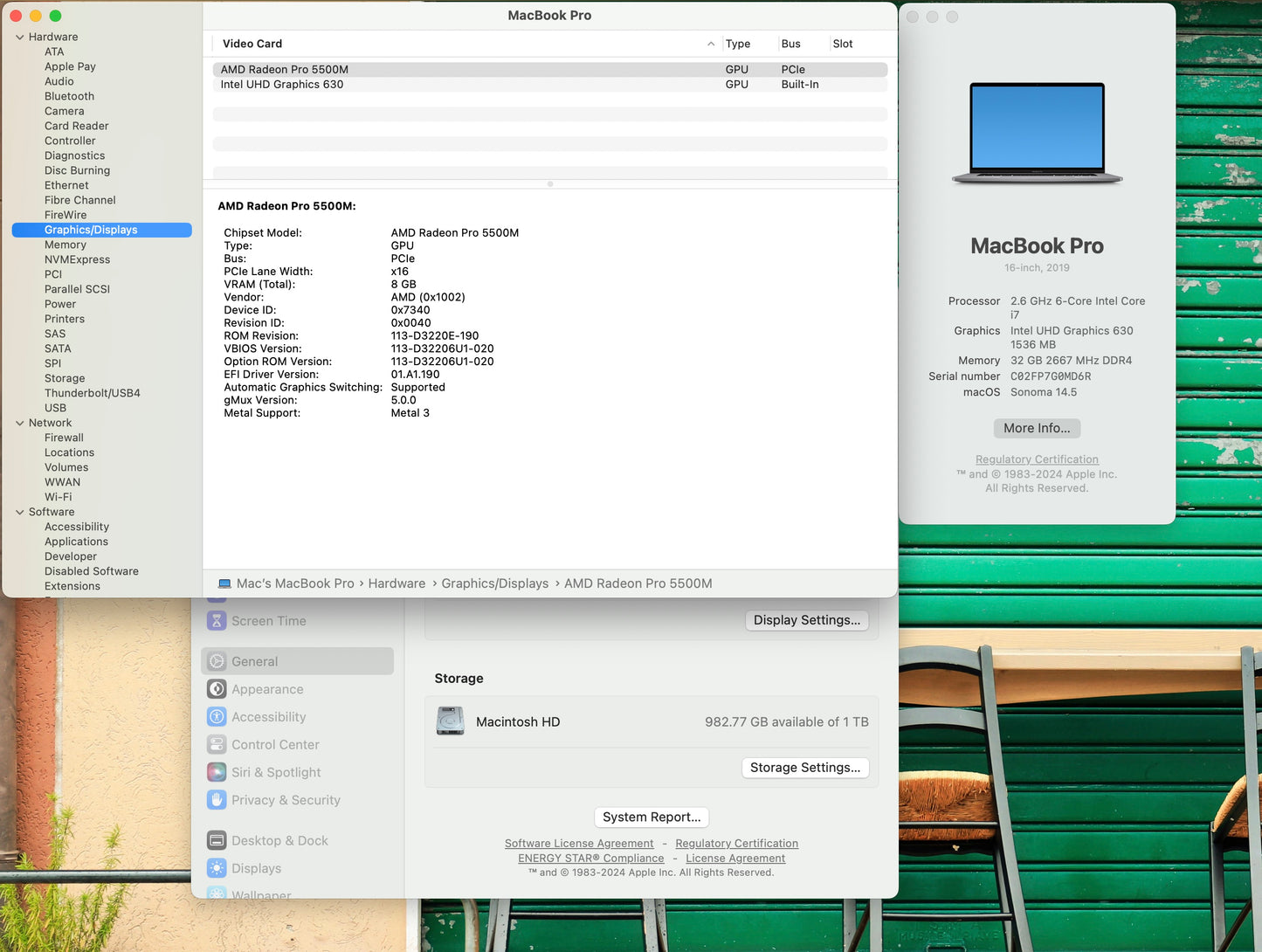
Task: Click the Software License Agreement link
Action: tap(579, 843)
